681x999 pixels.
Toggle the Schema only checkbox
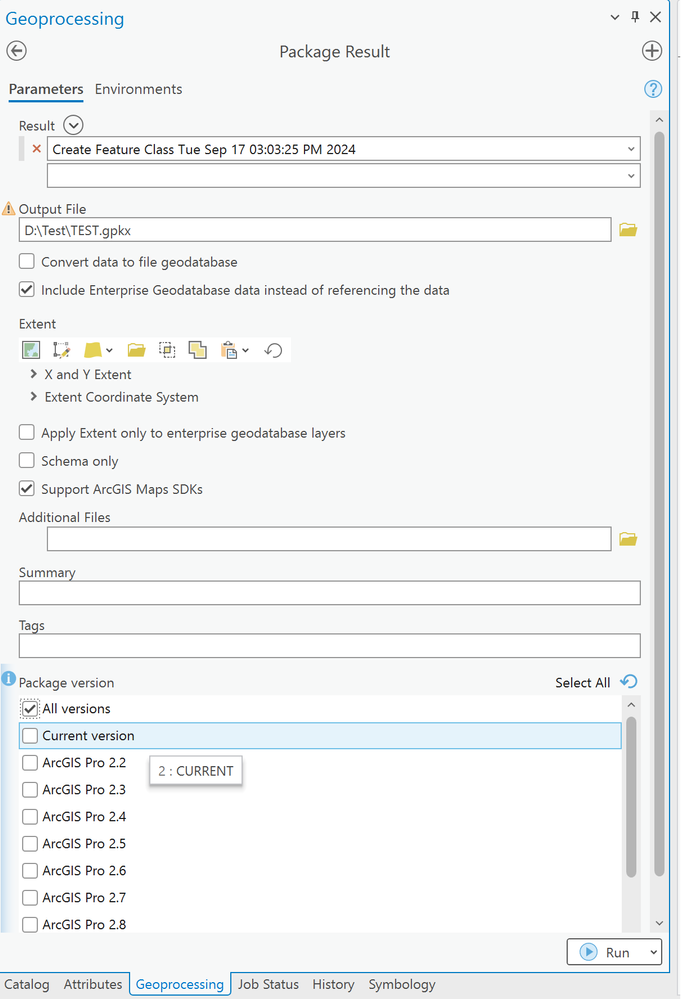pos(27,461)
